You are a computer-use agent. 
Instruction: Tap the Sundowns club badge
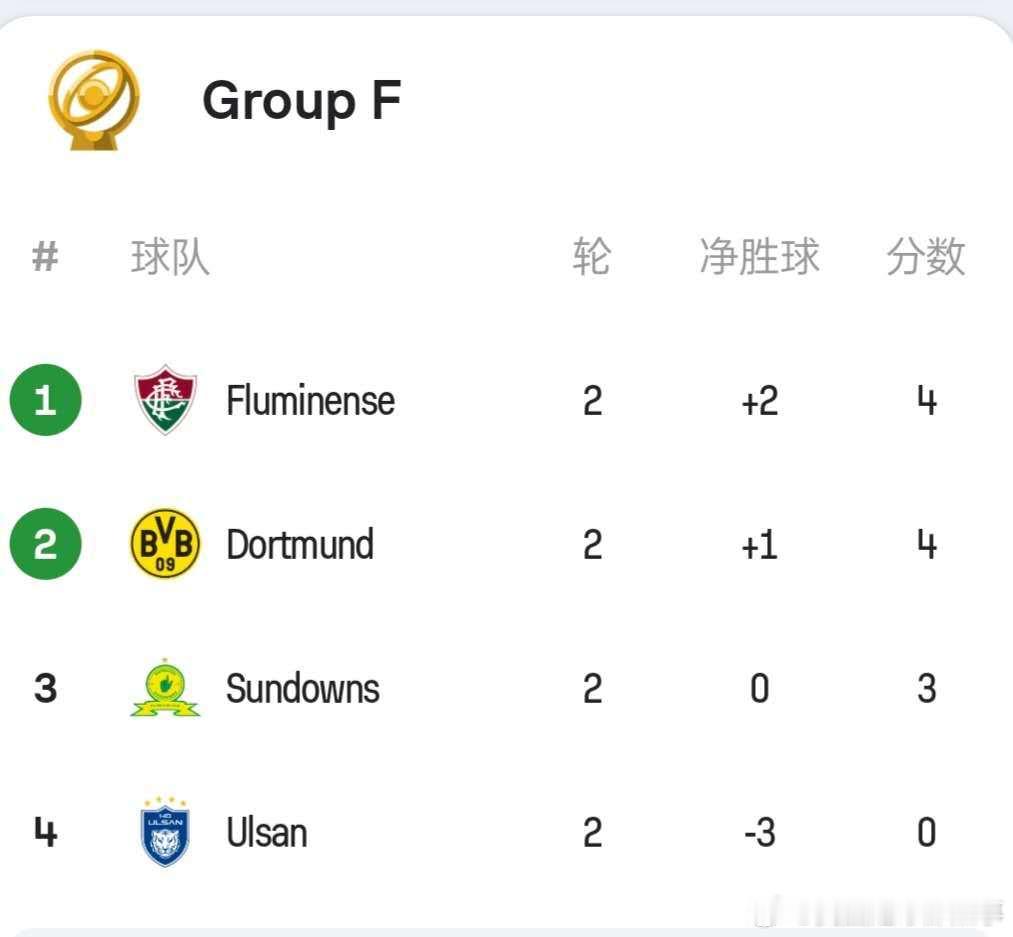(x=165, y=688)
